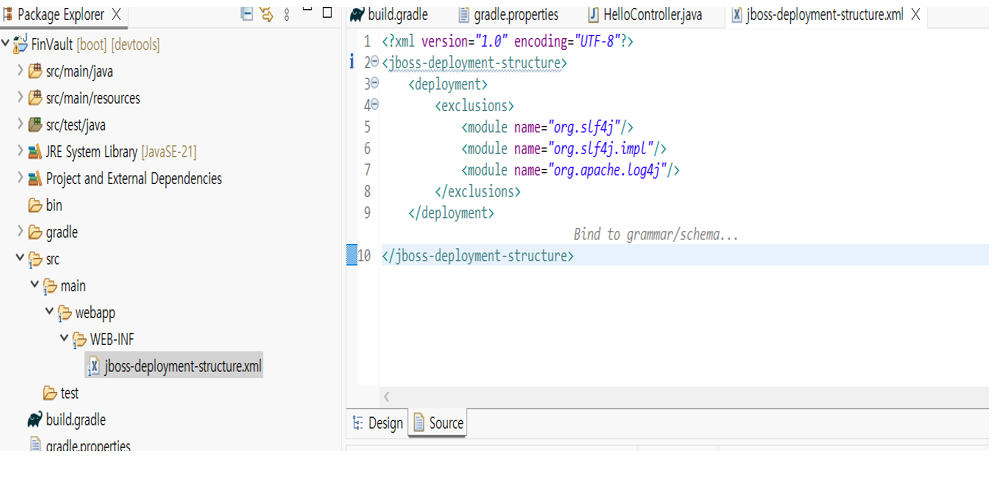
Task: Switch to the build.gradle editor tab
Action: coord(389,15)
